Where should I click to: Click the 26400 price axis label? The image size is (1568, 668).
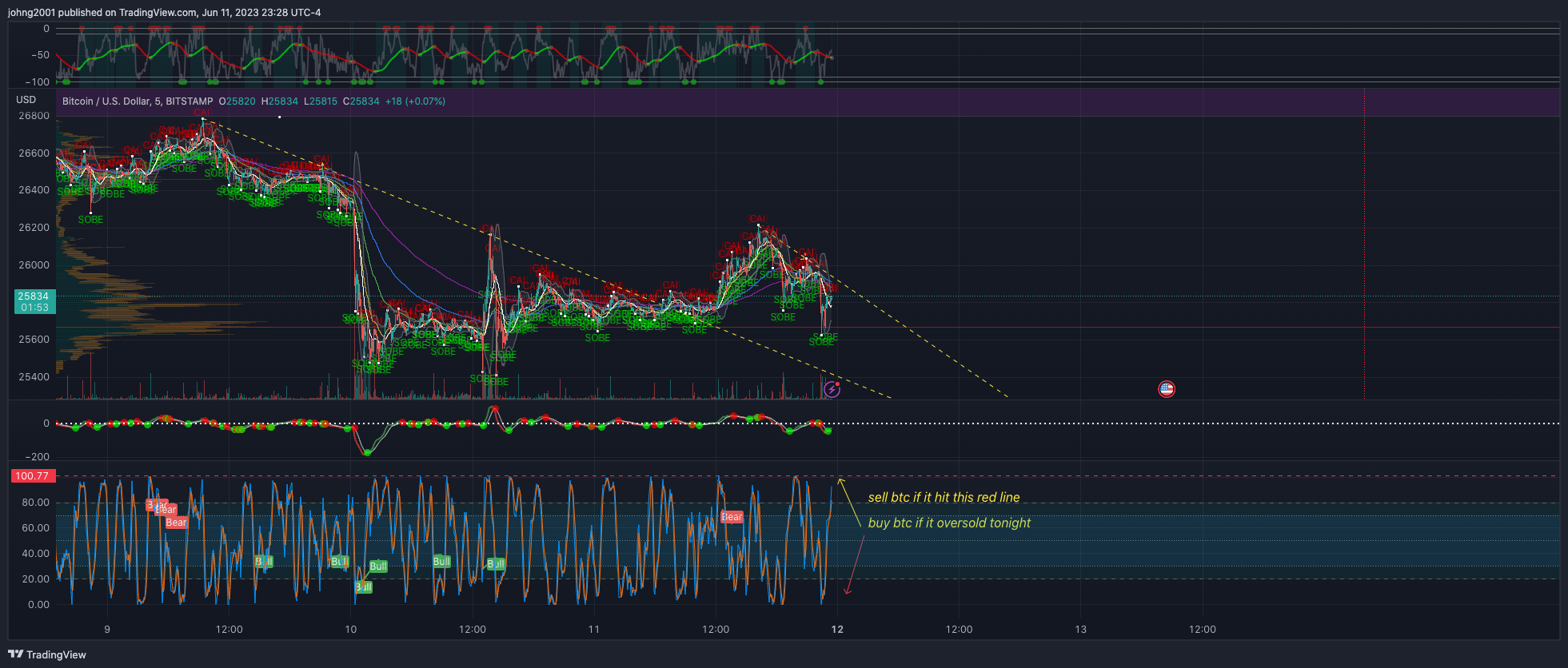coord(34,190)
